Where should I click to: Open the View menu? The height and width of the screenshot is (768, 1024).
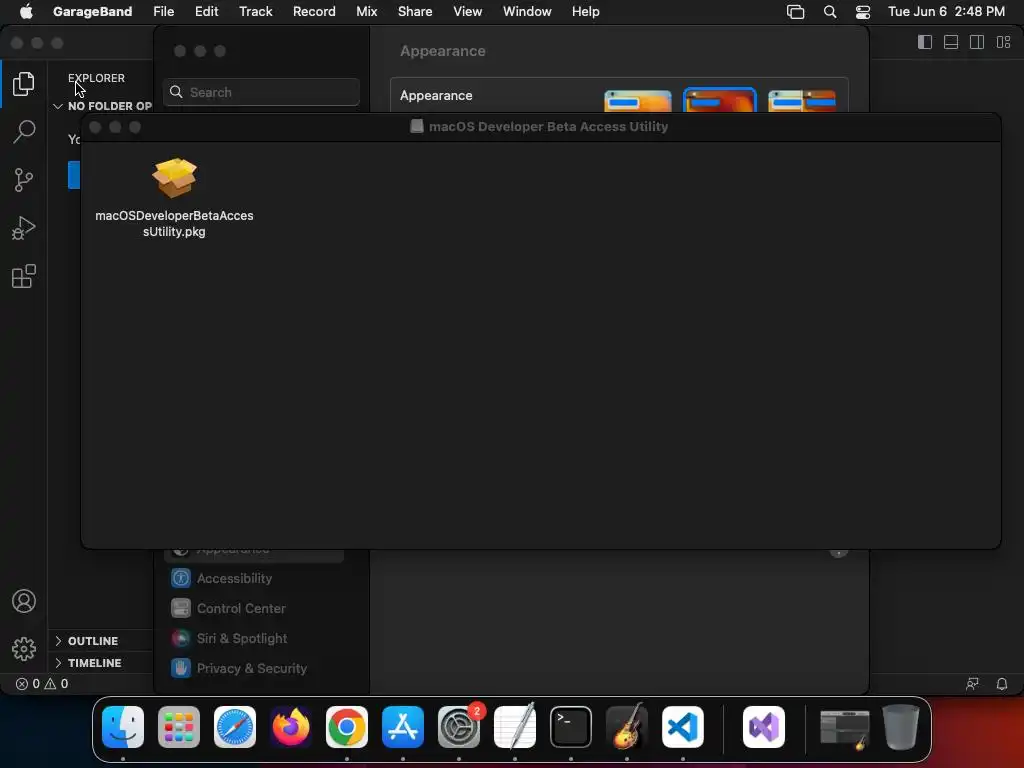point(468,11)
